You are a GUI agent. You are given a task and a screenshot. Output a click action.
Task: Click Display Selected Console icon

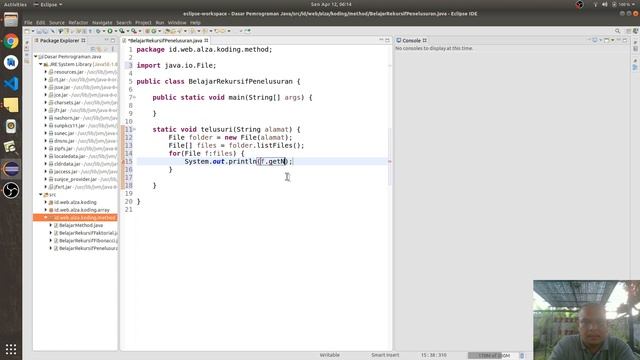(595, 40)
